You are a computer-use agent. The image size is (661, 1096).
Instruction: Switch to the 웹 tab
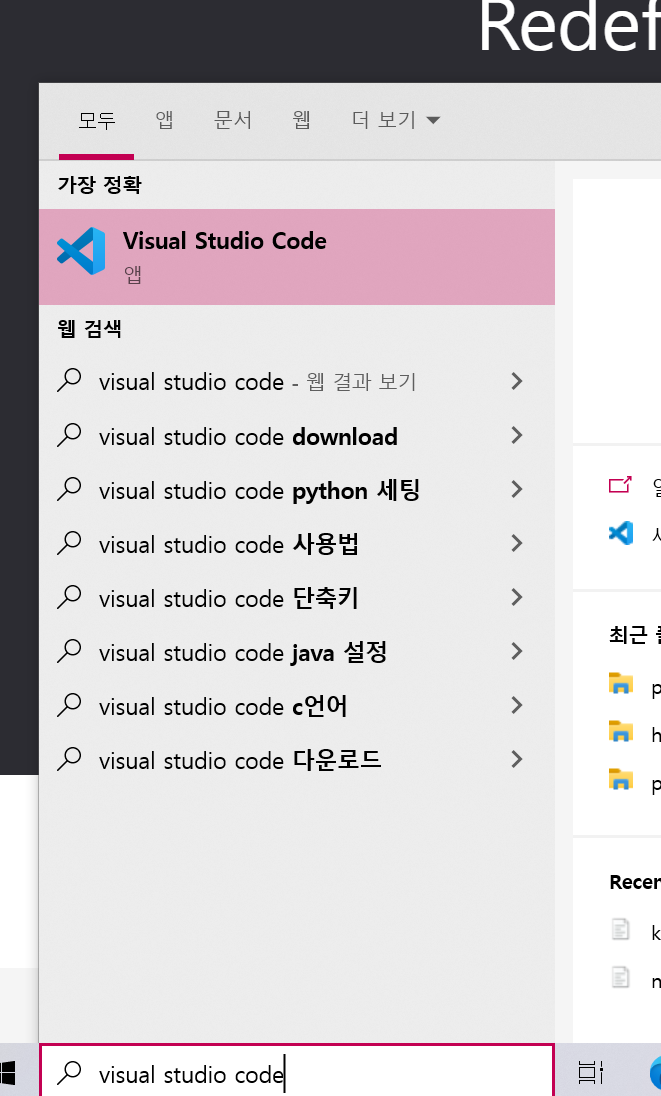301,120
